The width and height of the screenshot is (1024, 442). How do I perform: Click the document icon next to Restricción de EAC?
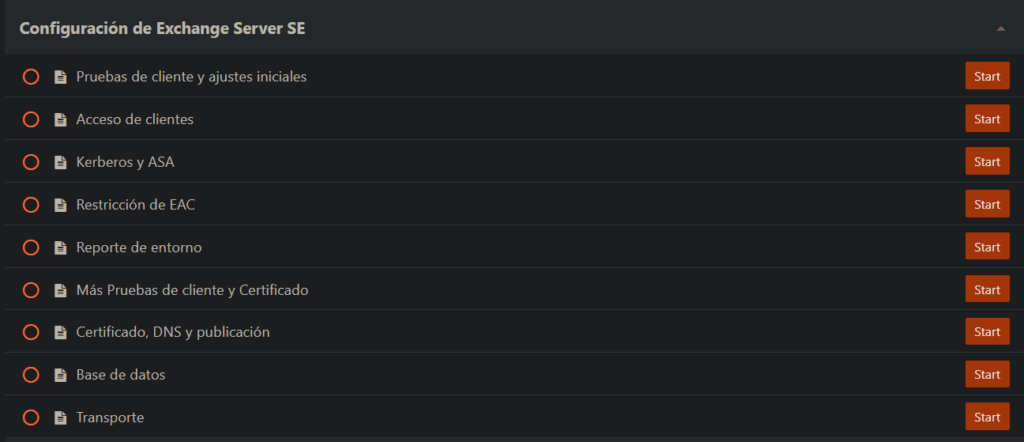(60, 205)
